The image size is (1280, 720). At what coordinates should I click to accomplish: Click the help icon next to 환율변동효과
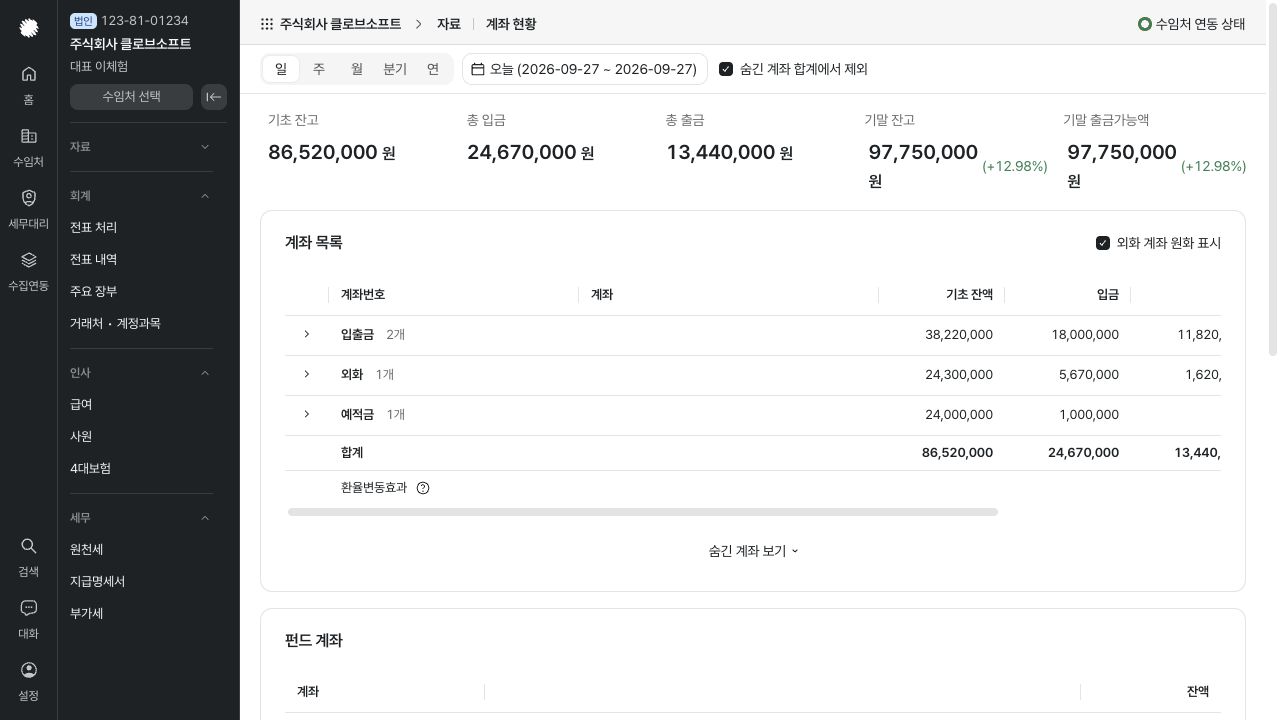(423, 488)
